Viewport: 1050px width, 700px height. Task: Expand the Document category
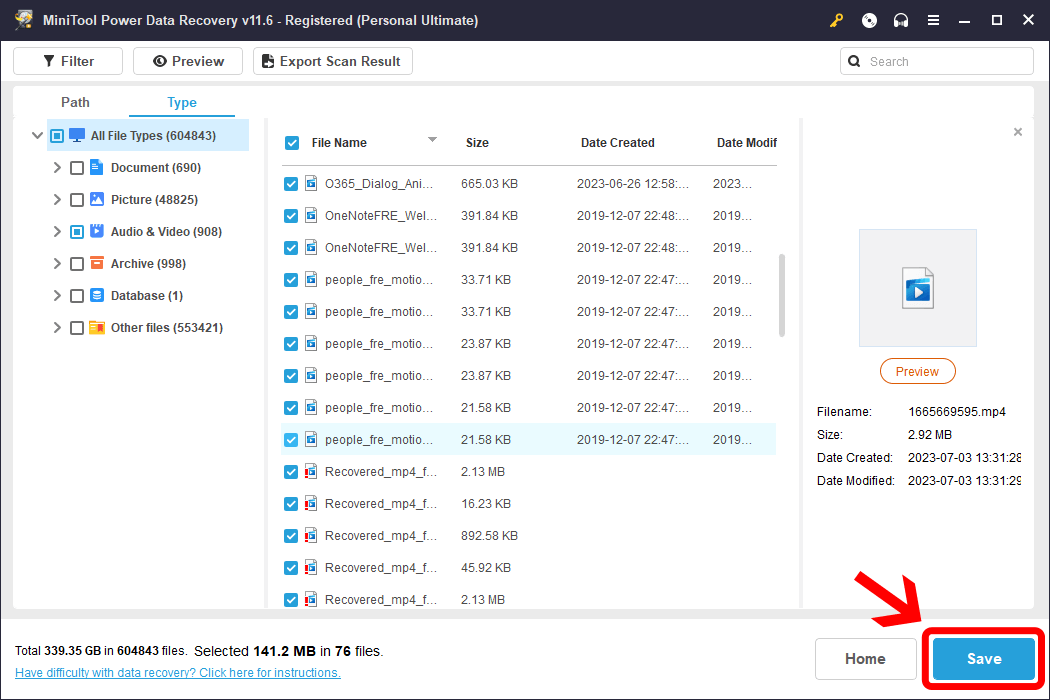[57, 167]
